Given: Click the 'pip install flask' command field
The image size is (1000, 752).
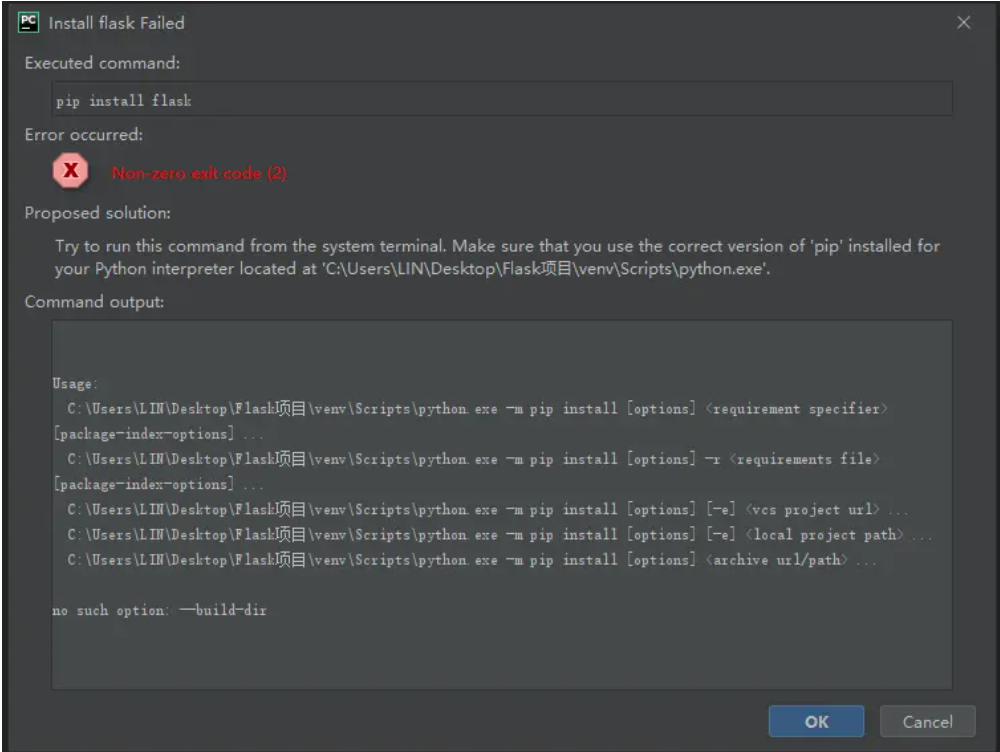Looking at the screenshot, I should (501, 100).
